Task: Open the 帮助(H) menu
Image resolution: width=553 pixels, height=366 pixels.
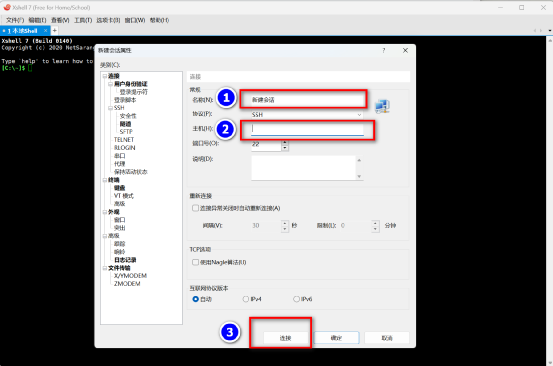Action: pyautogui.click(x=159, y=20)
